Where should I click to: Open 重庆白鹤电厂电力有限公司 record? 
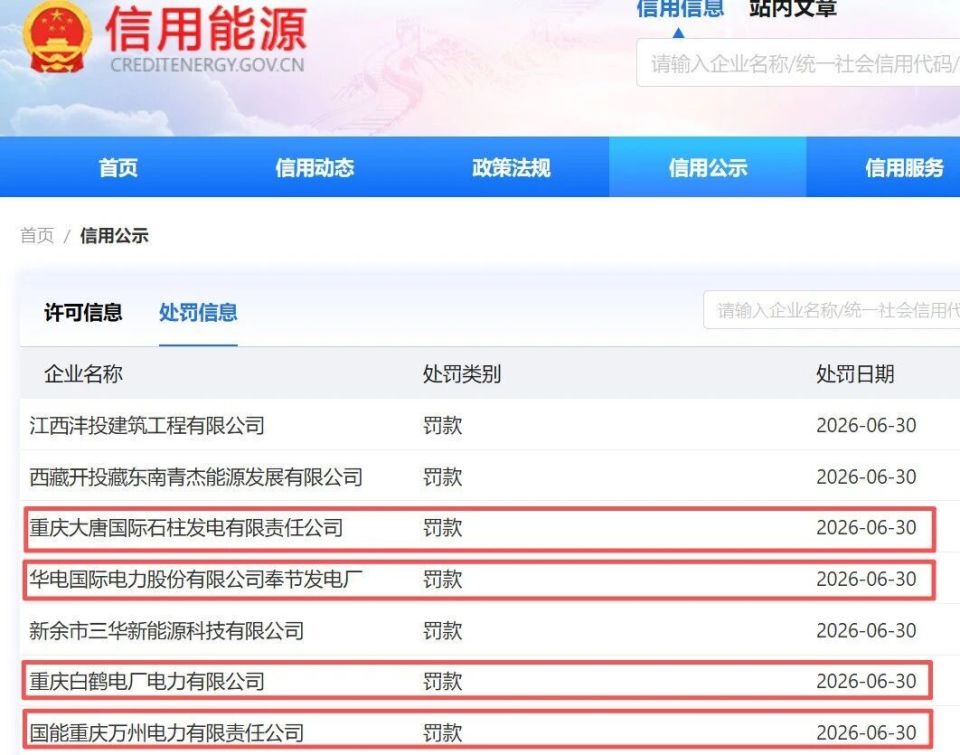147,681
